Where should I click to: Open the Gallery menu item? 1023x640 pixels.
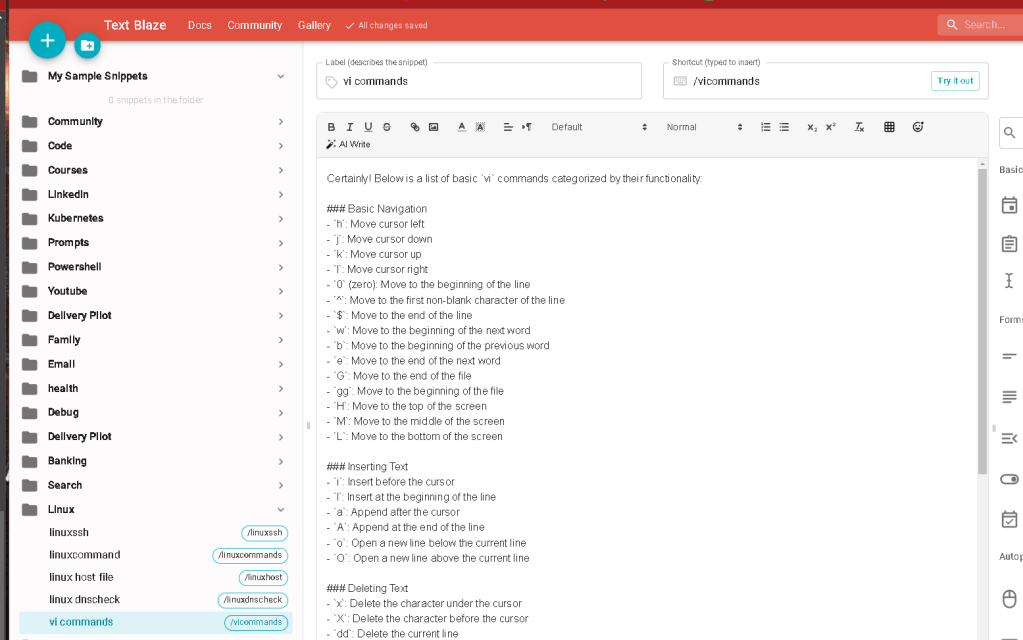pyautogui.click(x=314, y=25)
